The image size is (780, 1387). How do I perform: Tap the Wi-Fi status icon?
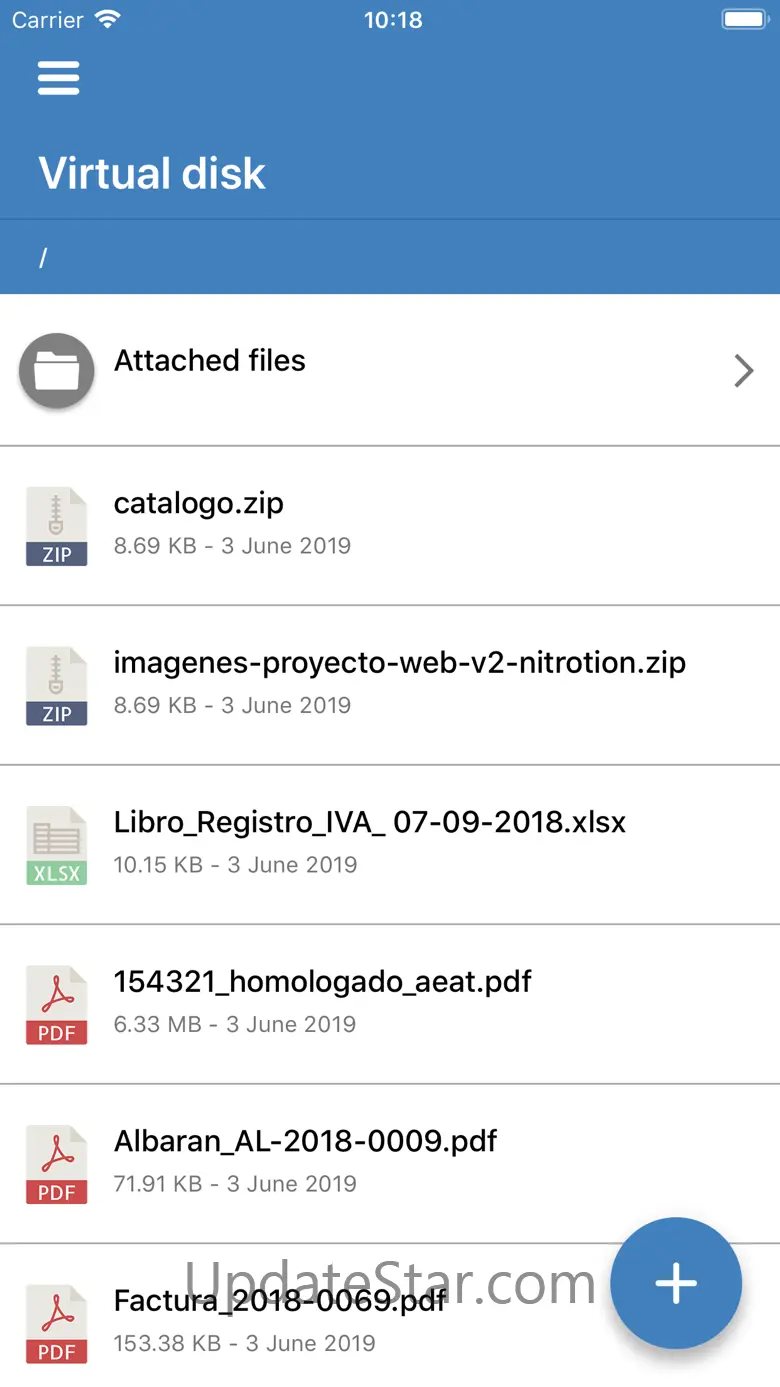pyautogui.click(x=106, y=20)
